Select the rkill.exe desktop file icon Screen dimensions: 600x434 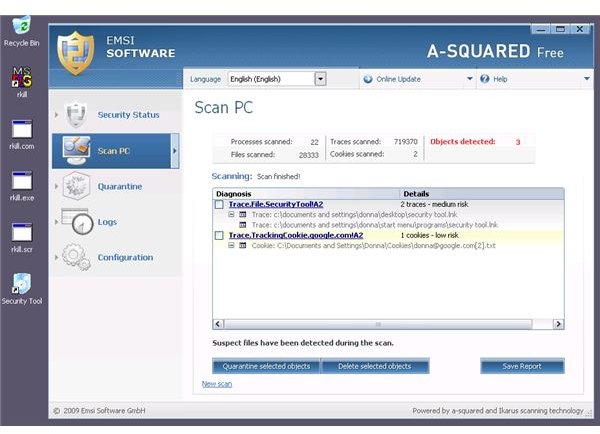[x=22, y=180]
